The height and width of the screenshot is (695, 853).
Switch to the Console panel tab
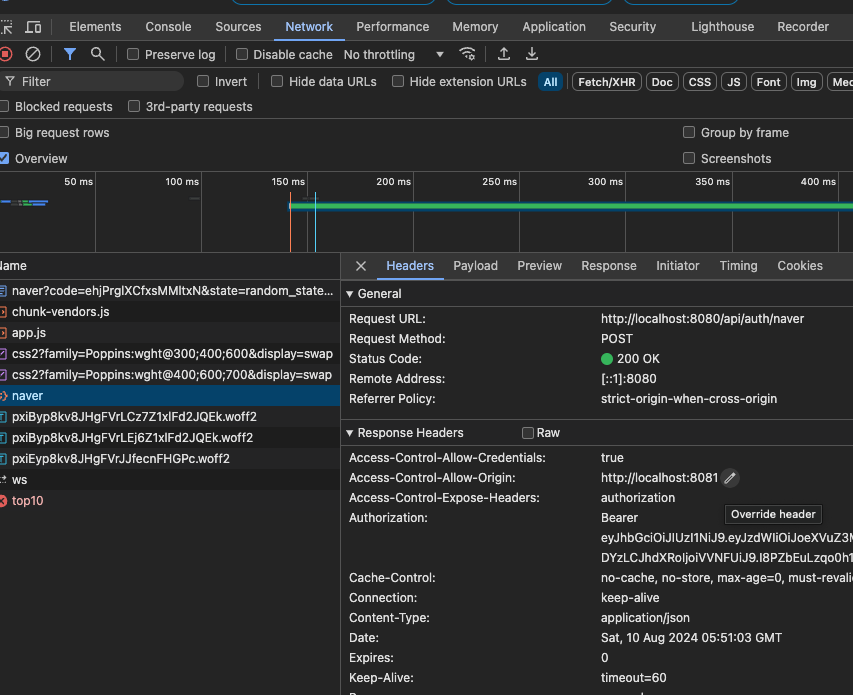[x=168, y=27]
